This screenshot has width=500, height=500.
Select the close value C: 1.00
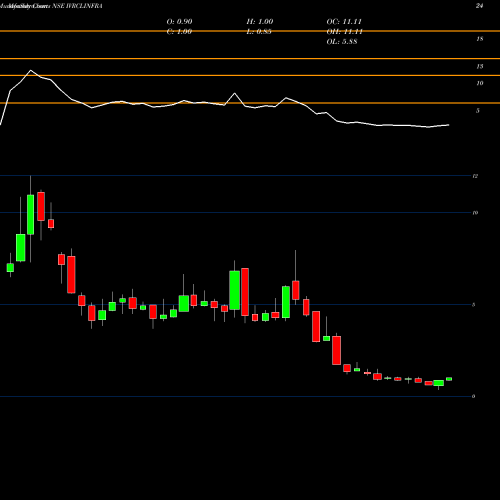179,32
